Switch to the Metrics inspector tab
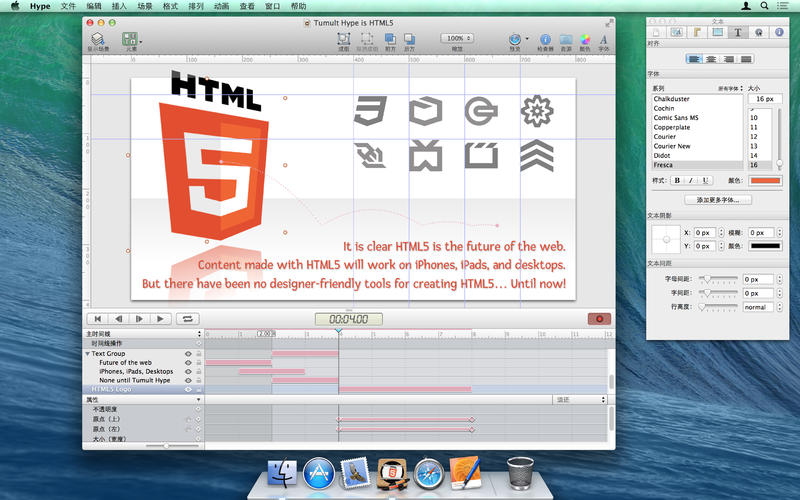800x500 pixels. [697, 32]
